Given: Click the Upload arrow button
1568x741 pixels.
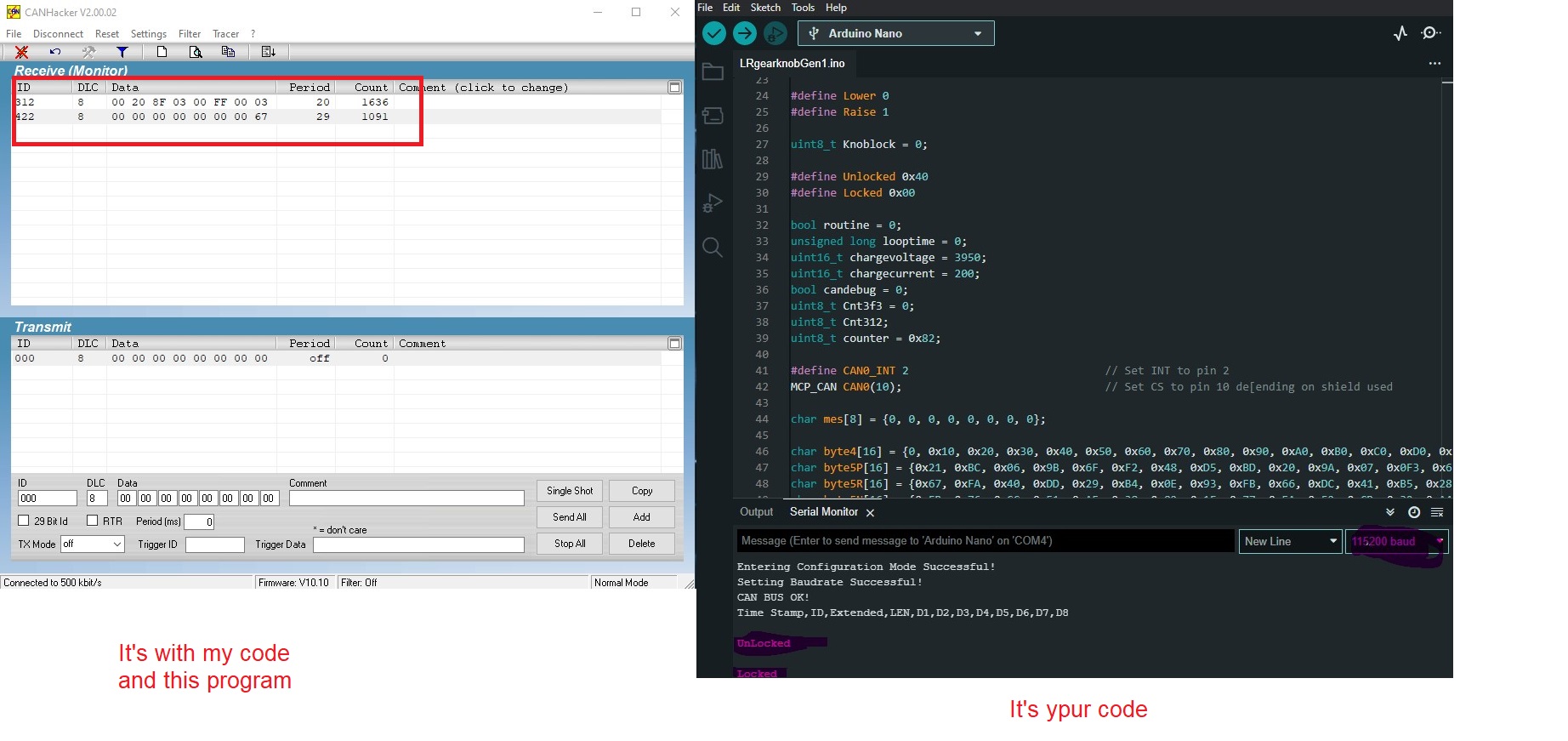Looking at the screenshot, I should [745, 33].
